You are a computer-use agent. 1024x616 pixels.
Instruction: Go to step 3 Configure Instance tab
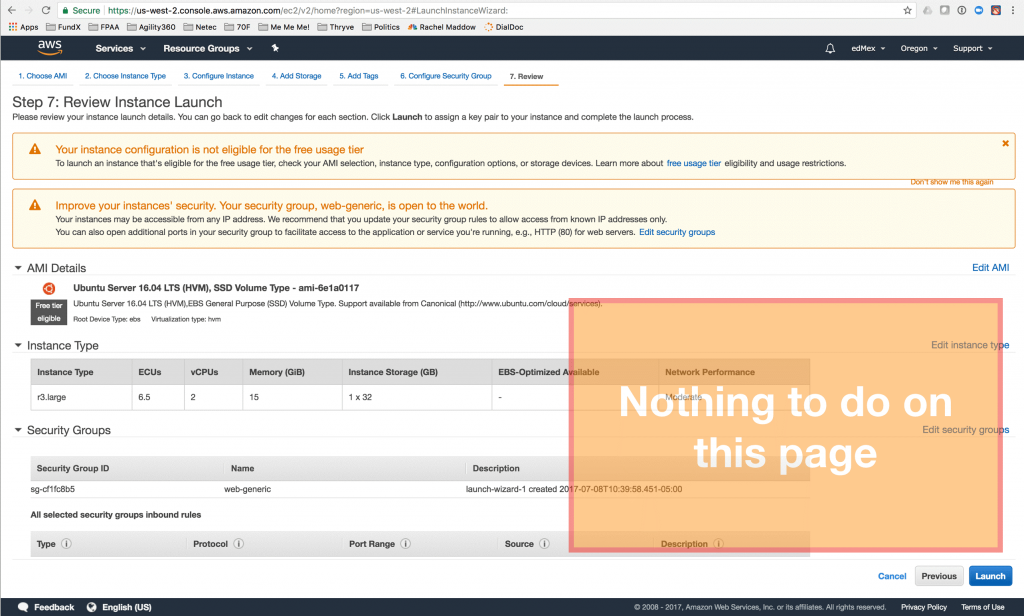218,76
